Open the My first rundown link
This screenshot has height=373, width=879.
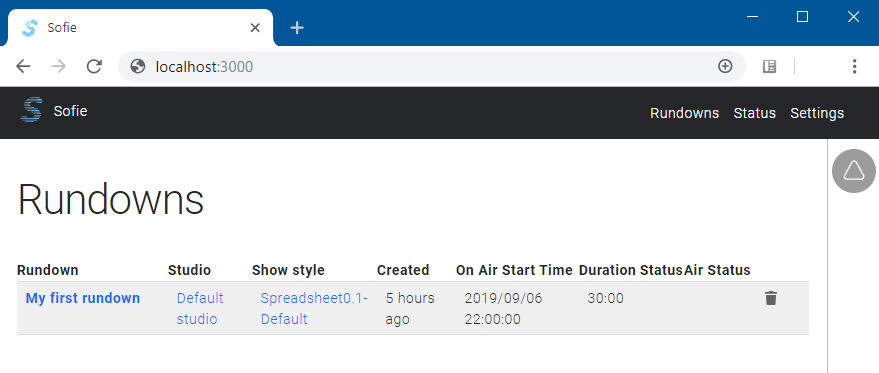[83, 298]
